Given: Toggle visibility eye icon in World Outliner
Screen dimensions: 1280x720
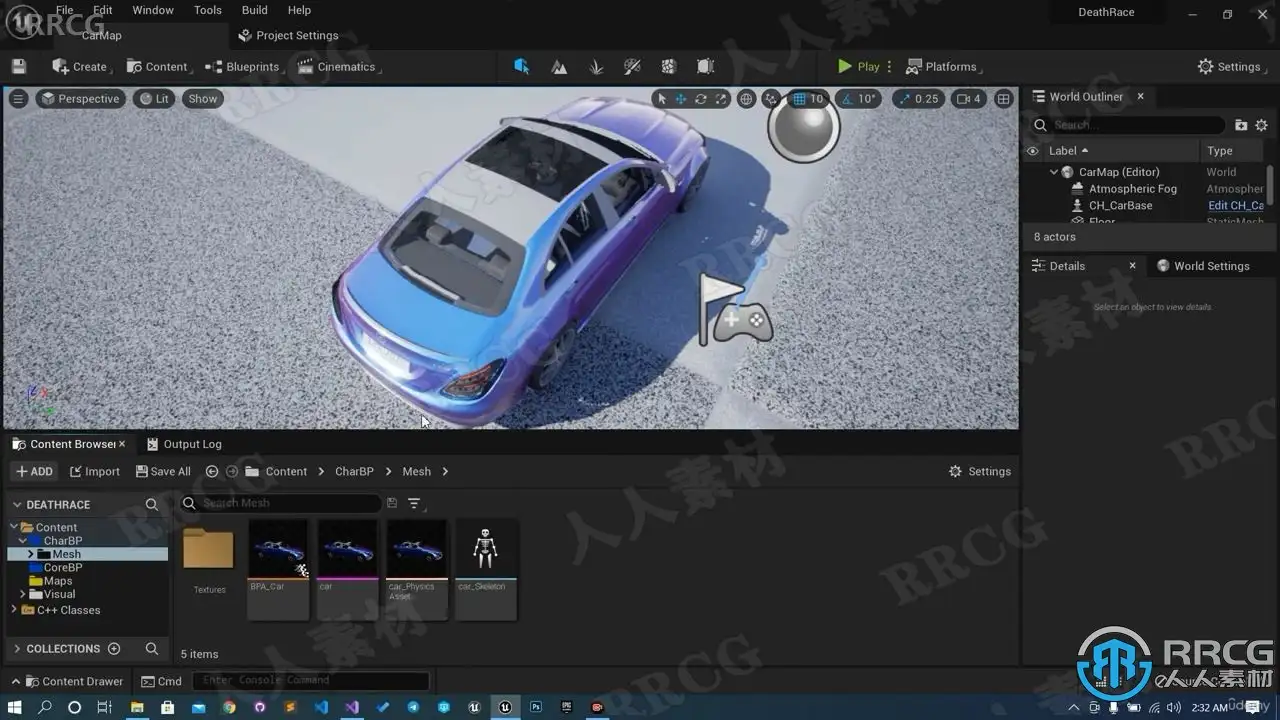Looking at the screenshot, I should click(1033, 151).
